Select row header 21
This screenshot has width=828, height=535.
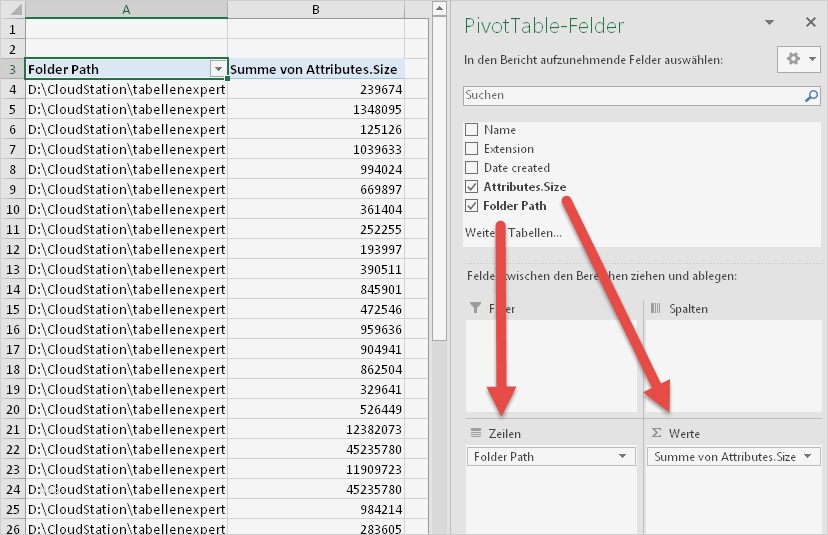[x=13, y=429]
